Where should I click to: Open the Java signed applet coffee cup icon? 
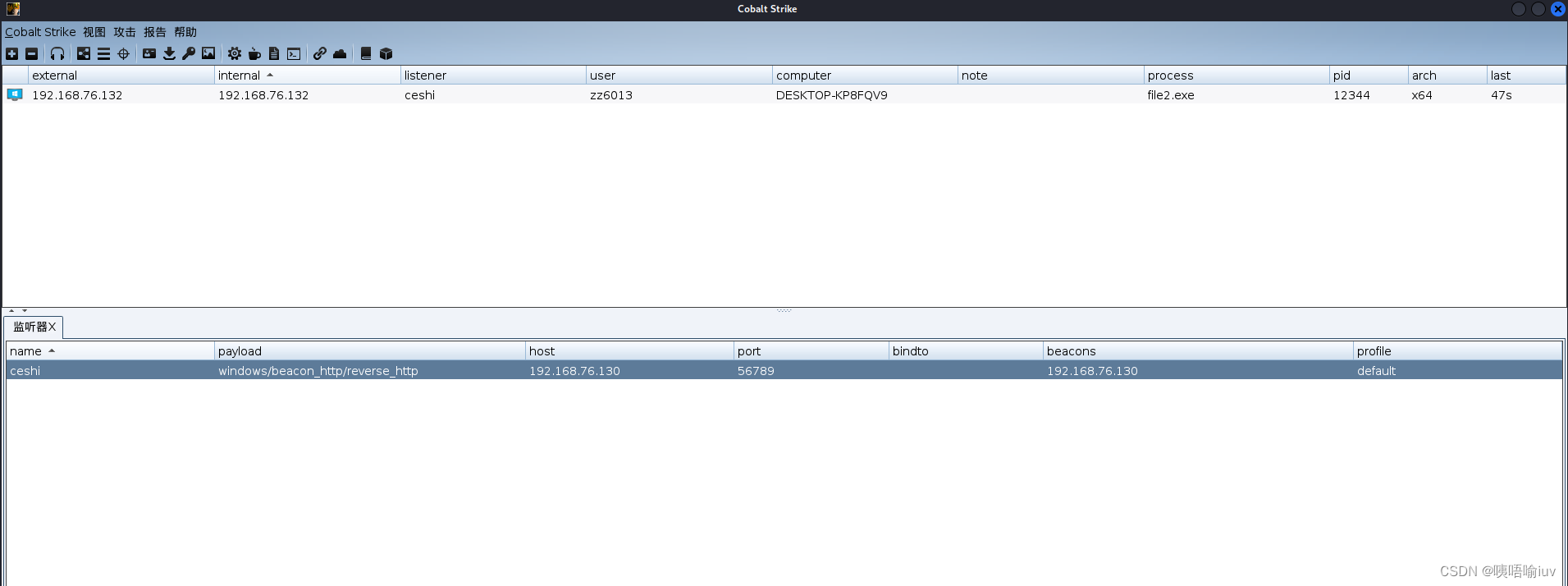[254, 53]
